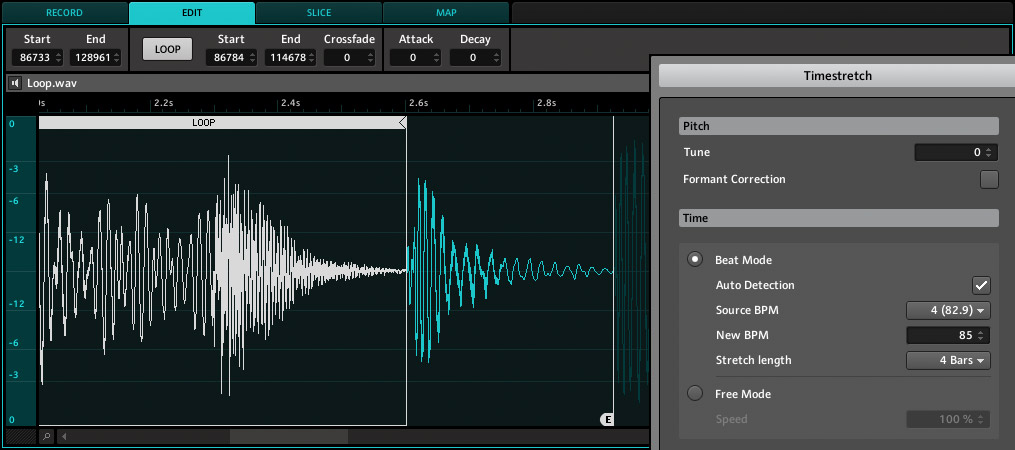This screenshot has width=1015, height=450.
Task: Enable the Formant Correction checkbox
Action: [x=989, y=179]
